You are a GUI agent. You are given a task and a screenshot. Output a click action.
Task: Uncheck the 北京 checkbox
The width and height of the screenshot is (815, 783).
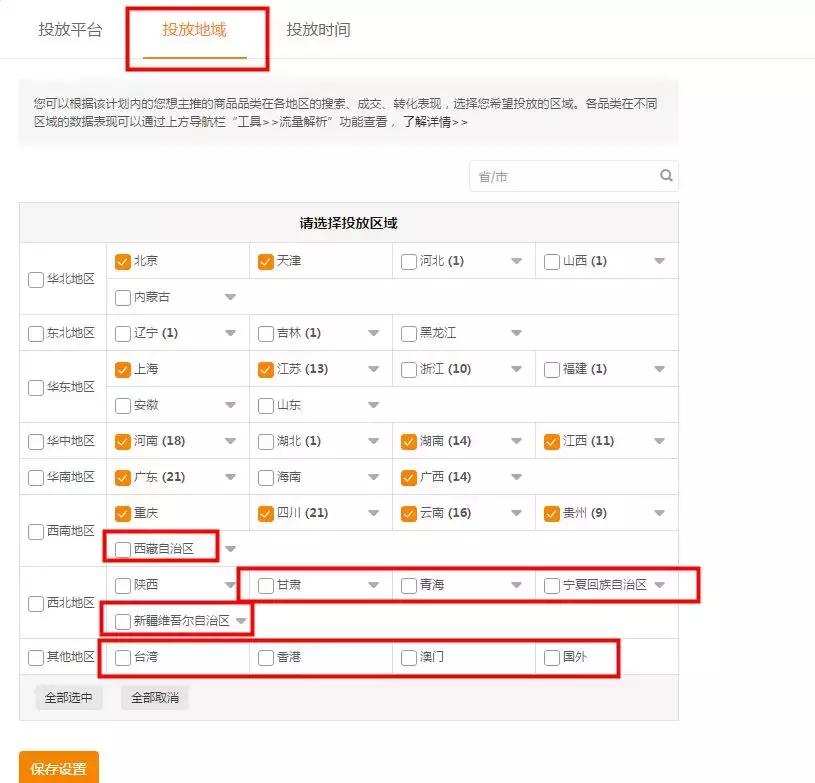click(121, 261)
